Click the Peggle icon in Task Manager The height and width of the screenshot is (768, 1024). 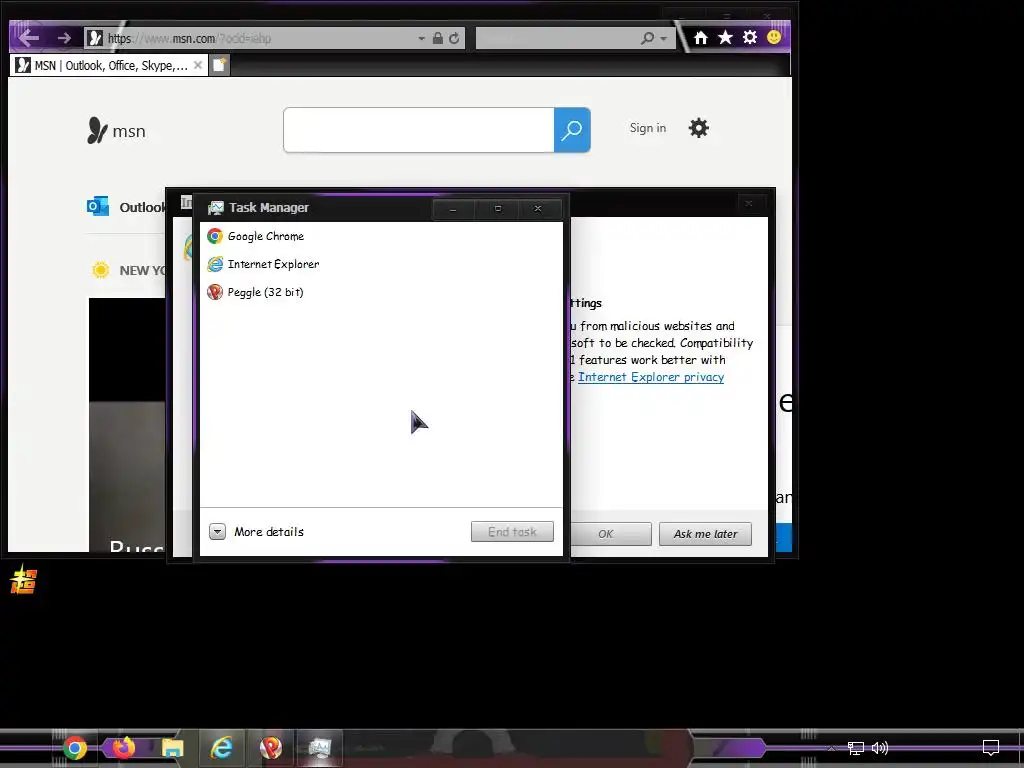click(215, 292)
